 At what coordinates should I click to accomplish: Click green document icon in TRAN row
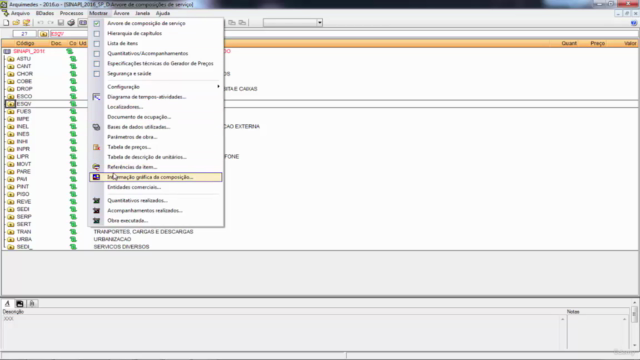coord(73,232)
